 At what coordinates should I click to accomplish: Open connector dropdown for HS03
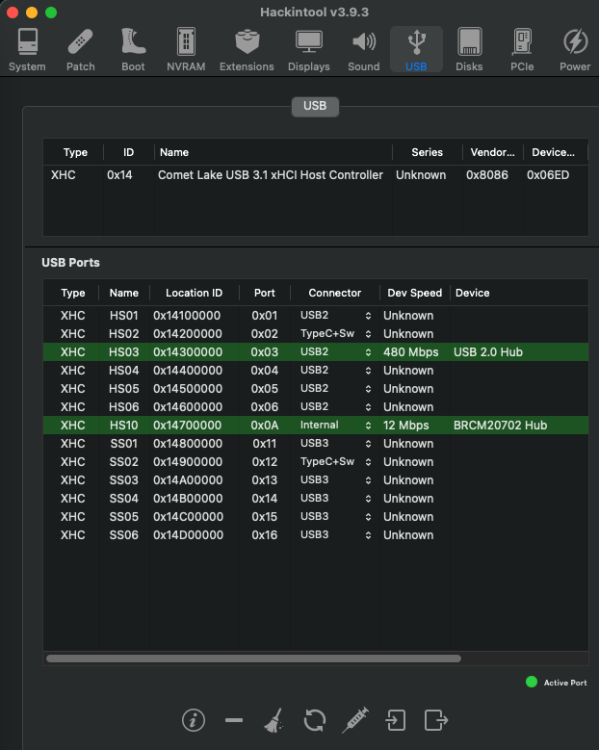pos(368,352)
